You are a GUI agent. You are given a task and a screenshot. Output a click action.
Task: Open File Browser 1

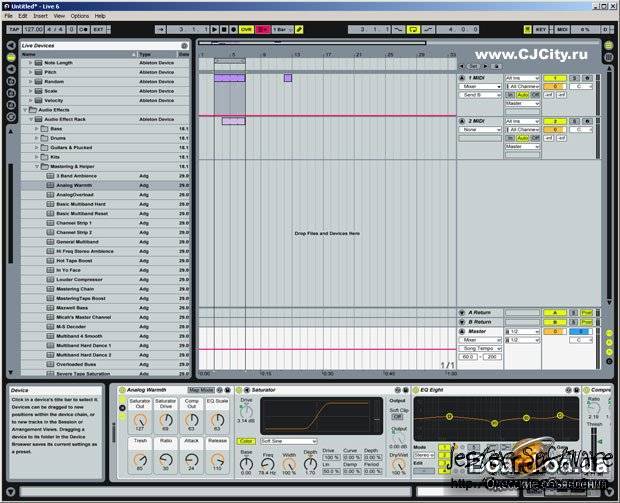click(x=11, y=81)
